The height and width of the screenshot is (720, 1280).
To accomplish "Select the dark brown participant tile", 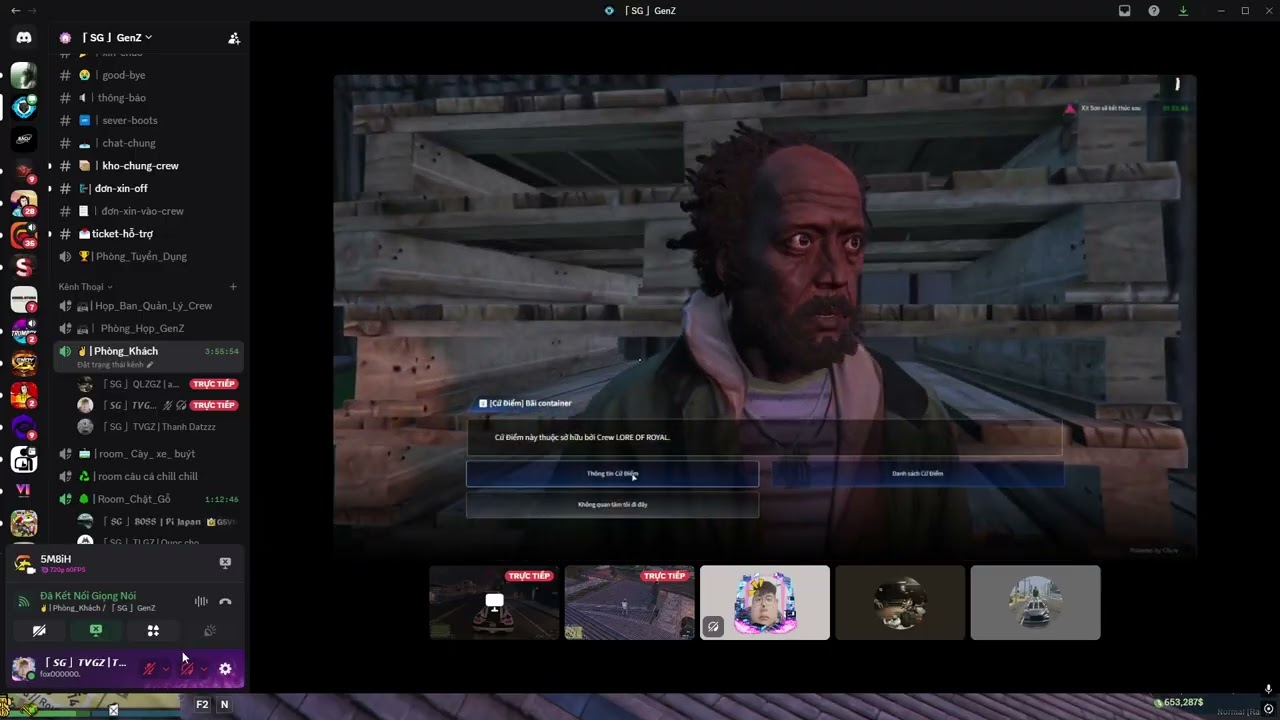I will coord(900,602).
